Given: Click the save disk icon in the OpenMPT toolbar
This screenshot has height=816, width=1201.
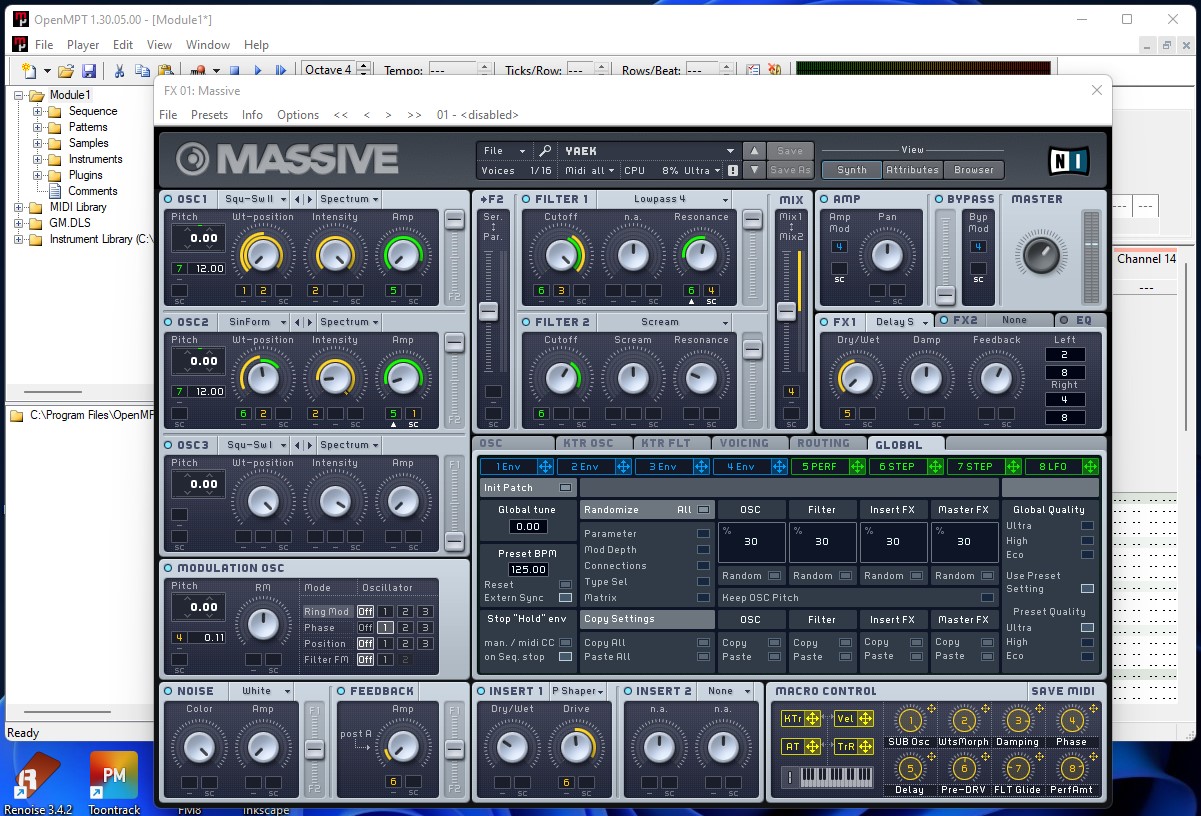Looking at the screenshot, I should (88, 71).
